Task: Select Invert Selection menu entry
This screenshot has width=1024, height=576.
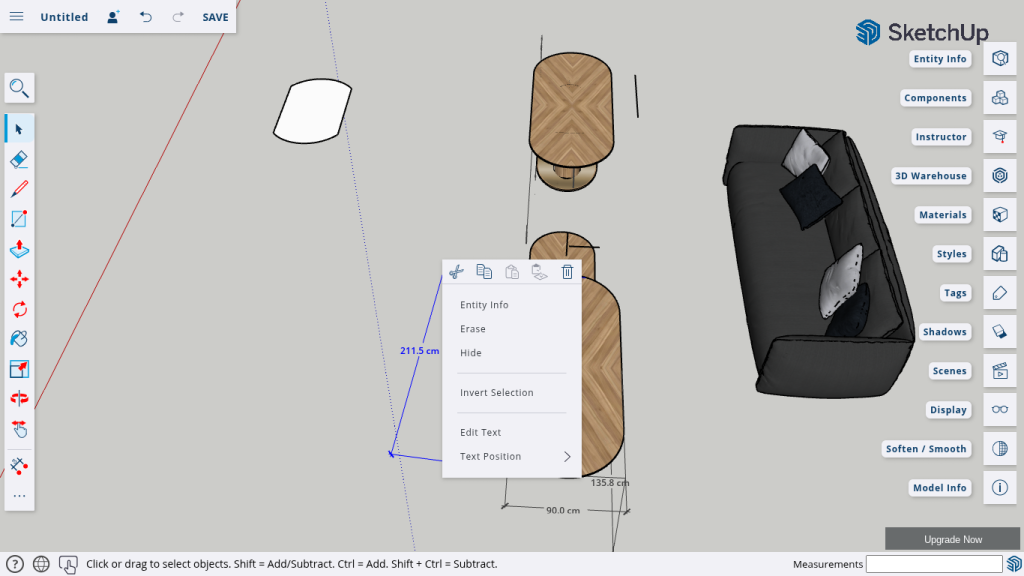Action: point(496,393)
